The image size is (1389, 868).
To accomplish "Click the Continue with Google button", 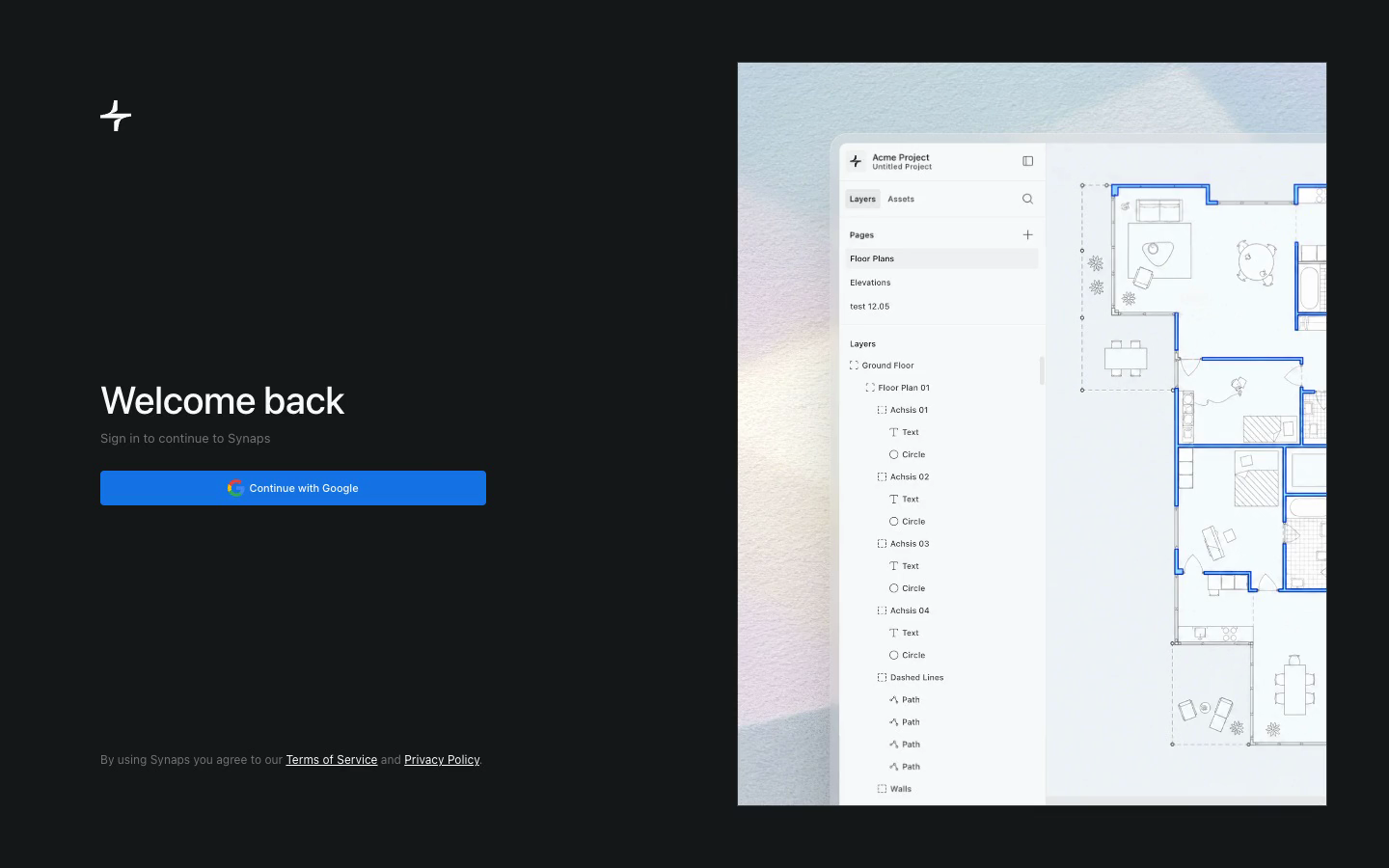I will [x=293, y=488].
